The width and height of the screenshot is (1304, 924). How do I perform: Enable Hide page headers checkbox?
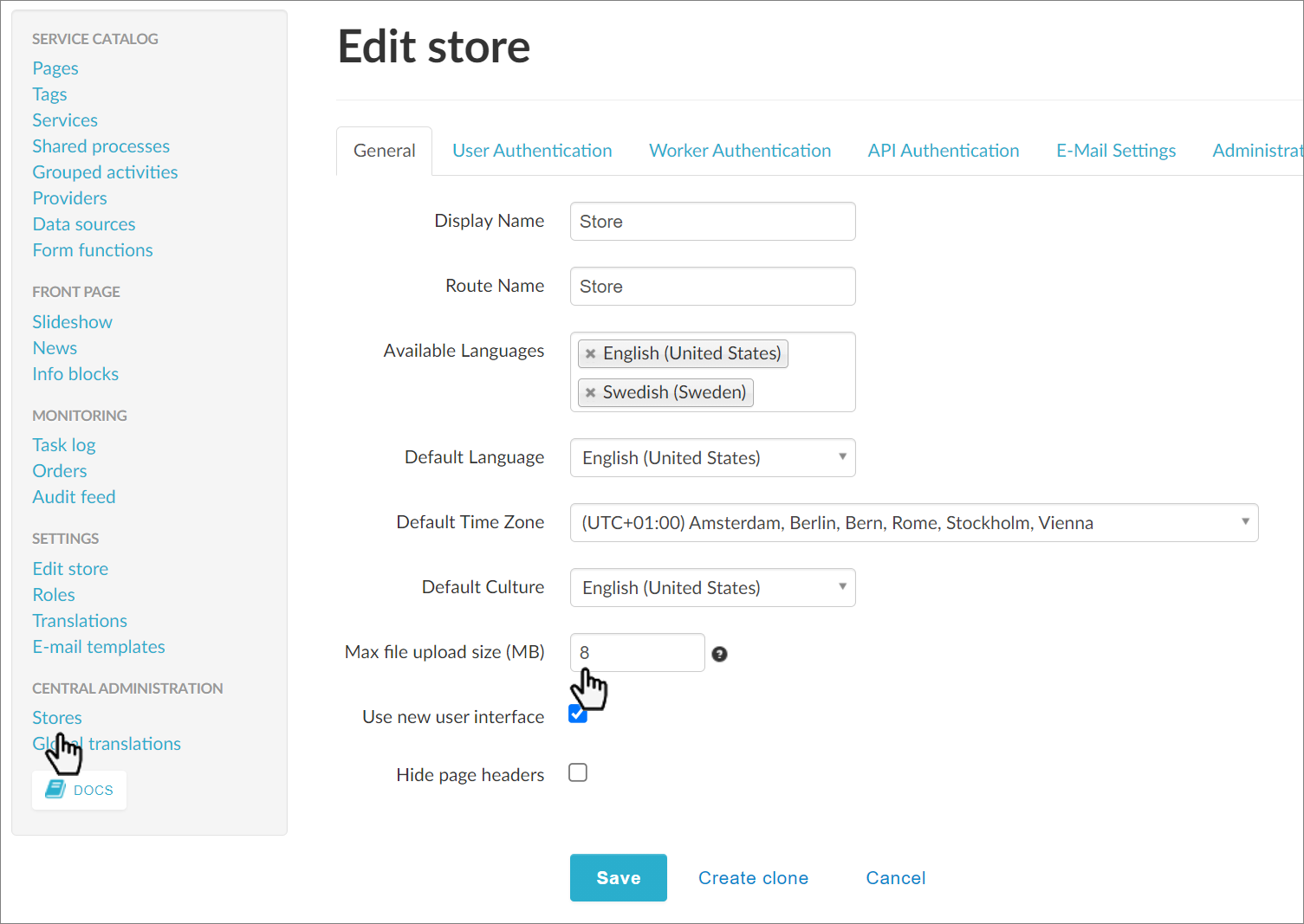pos(578,772)
